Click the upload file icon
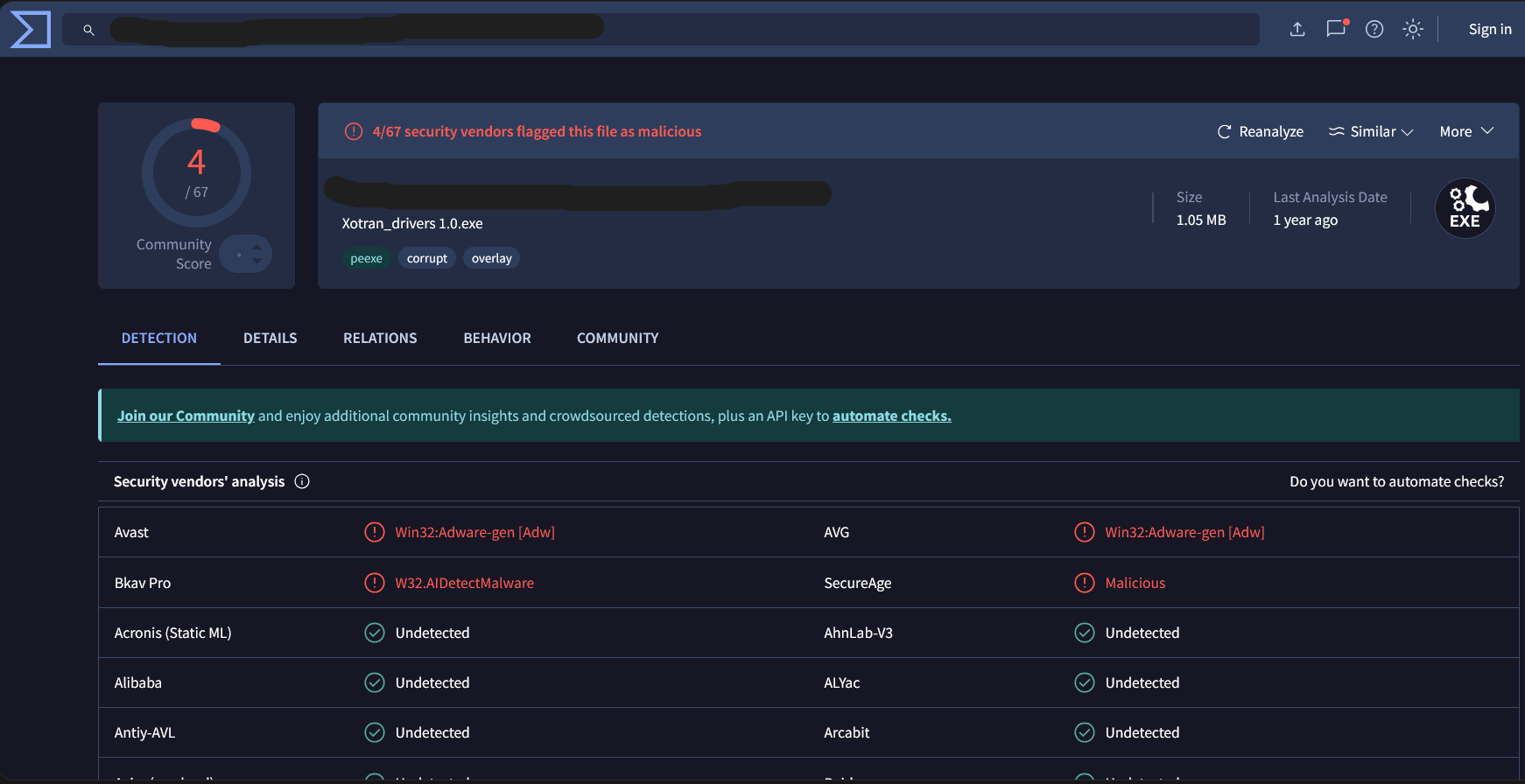 (1297, 30)
